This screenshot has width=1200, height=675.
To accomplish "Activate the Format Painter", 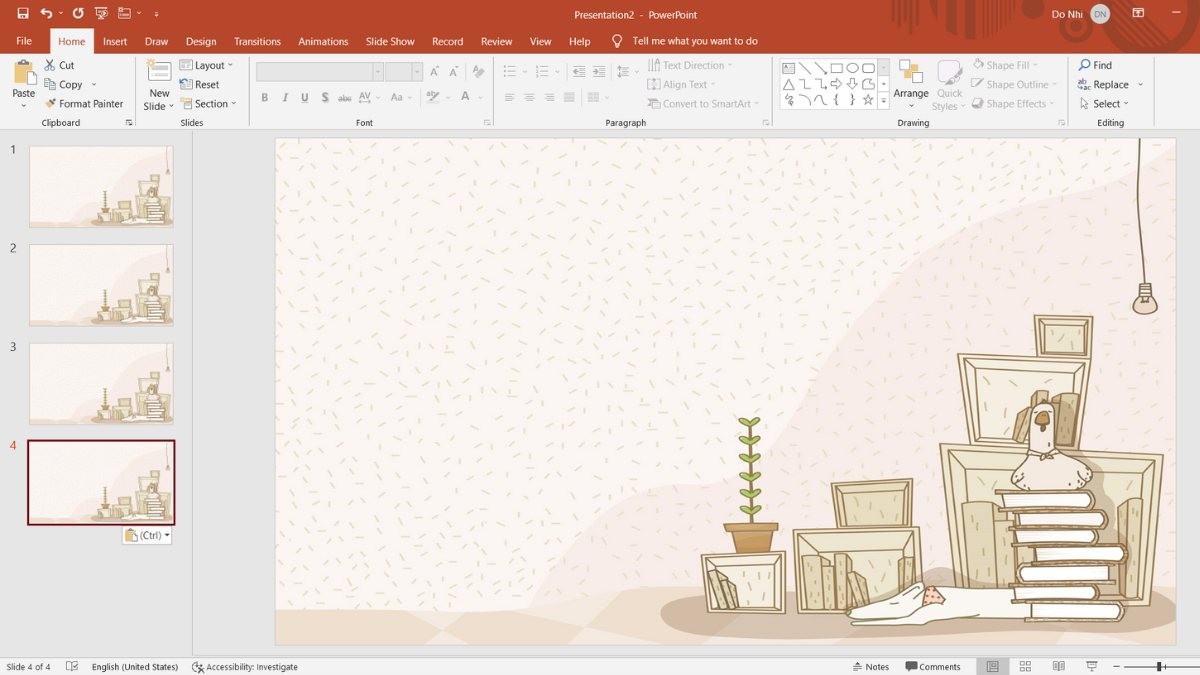I will 84,104.
